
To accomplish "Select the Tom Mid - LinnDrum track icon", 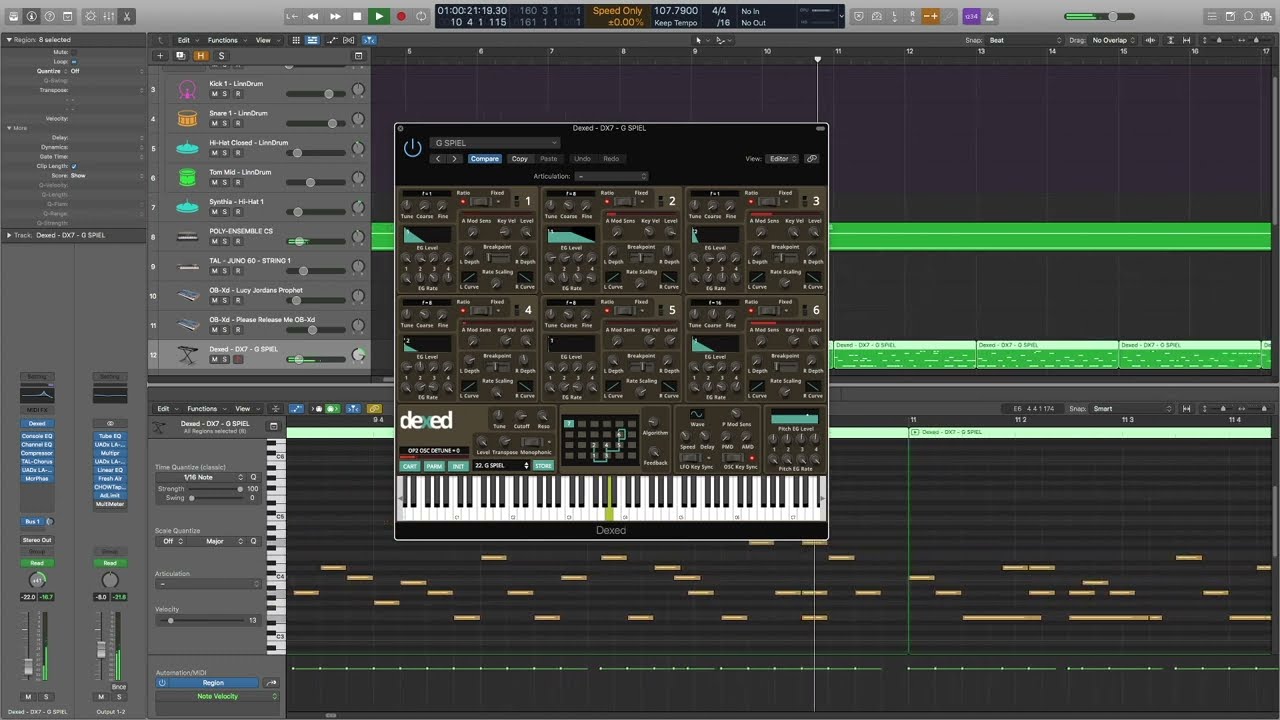I will pyautogui.click(x=187, y=178).
